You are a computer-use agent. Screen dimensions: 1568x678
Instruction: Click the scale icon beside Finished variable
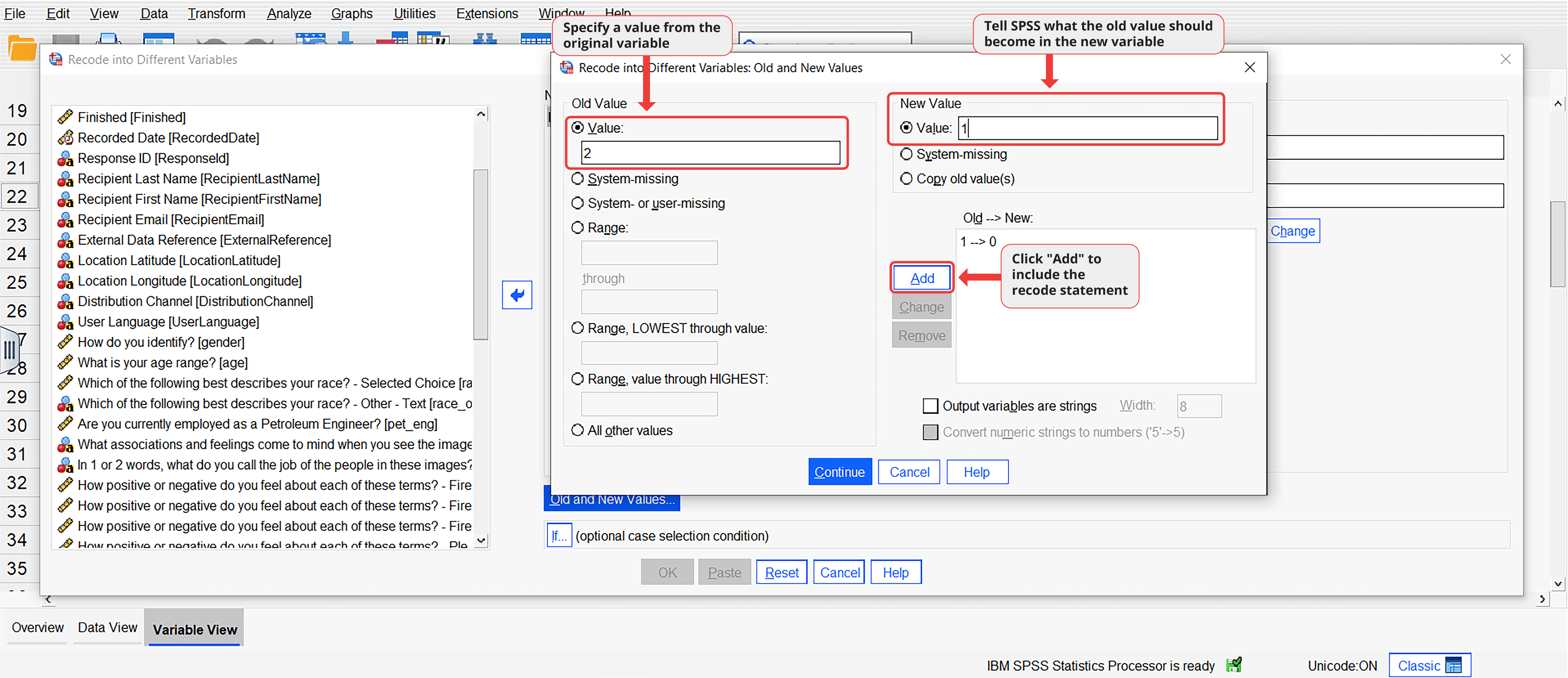coord(65,117)
